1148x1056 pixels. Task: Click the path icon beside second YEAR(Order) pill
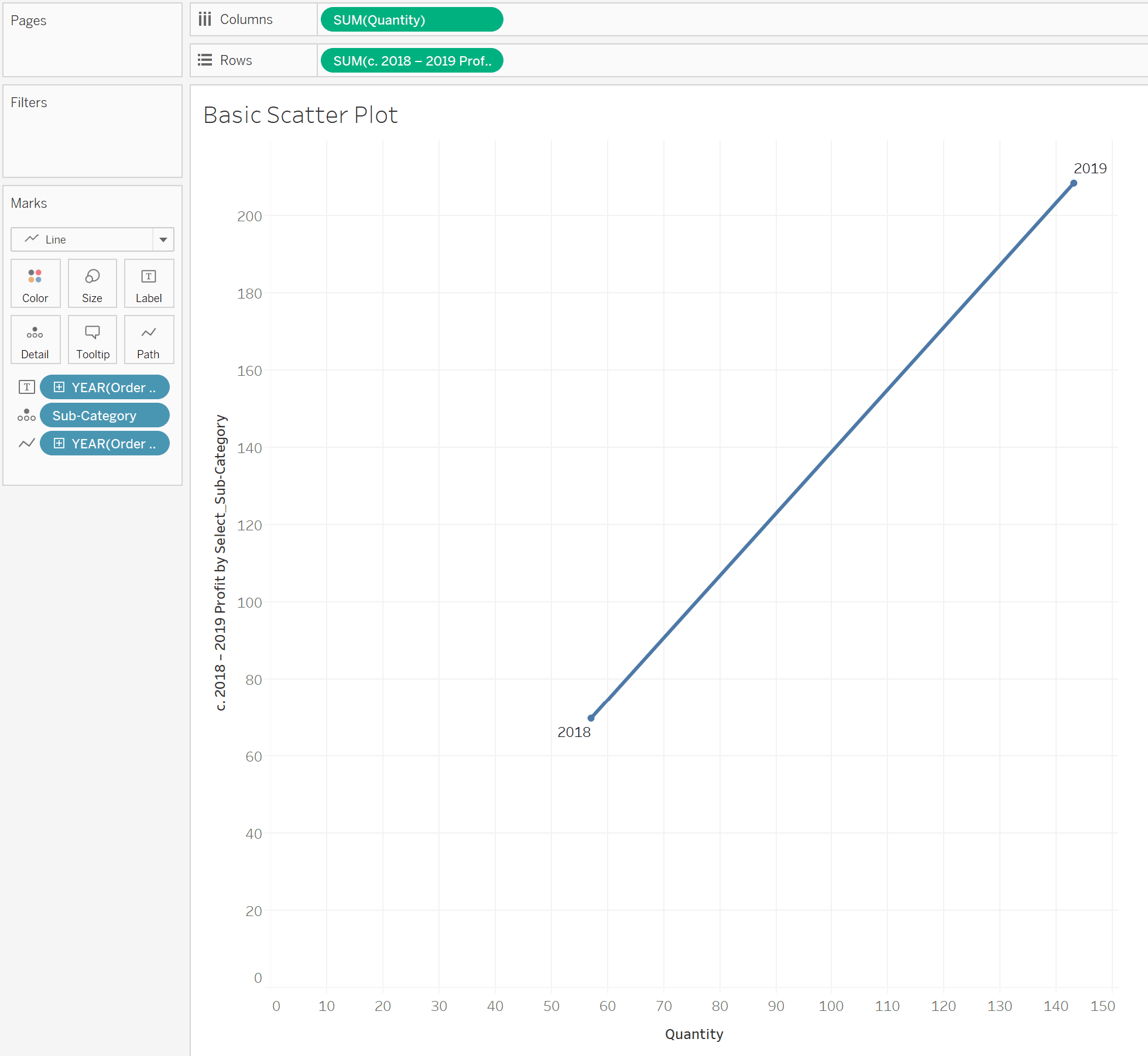26,443
